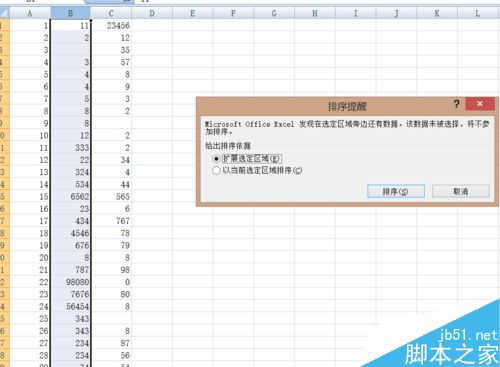Select column C header

pyautogui.click(x=111, y=14)
